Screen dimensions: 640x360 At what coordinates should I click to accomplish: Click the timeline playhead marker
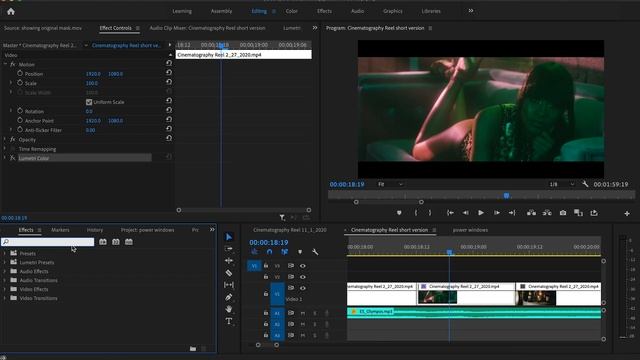pos(449,252)
